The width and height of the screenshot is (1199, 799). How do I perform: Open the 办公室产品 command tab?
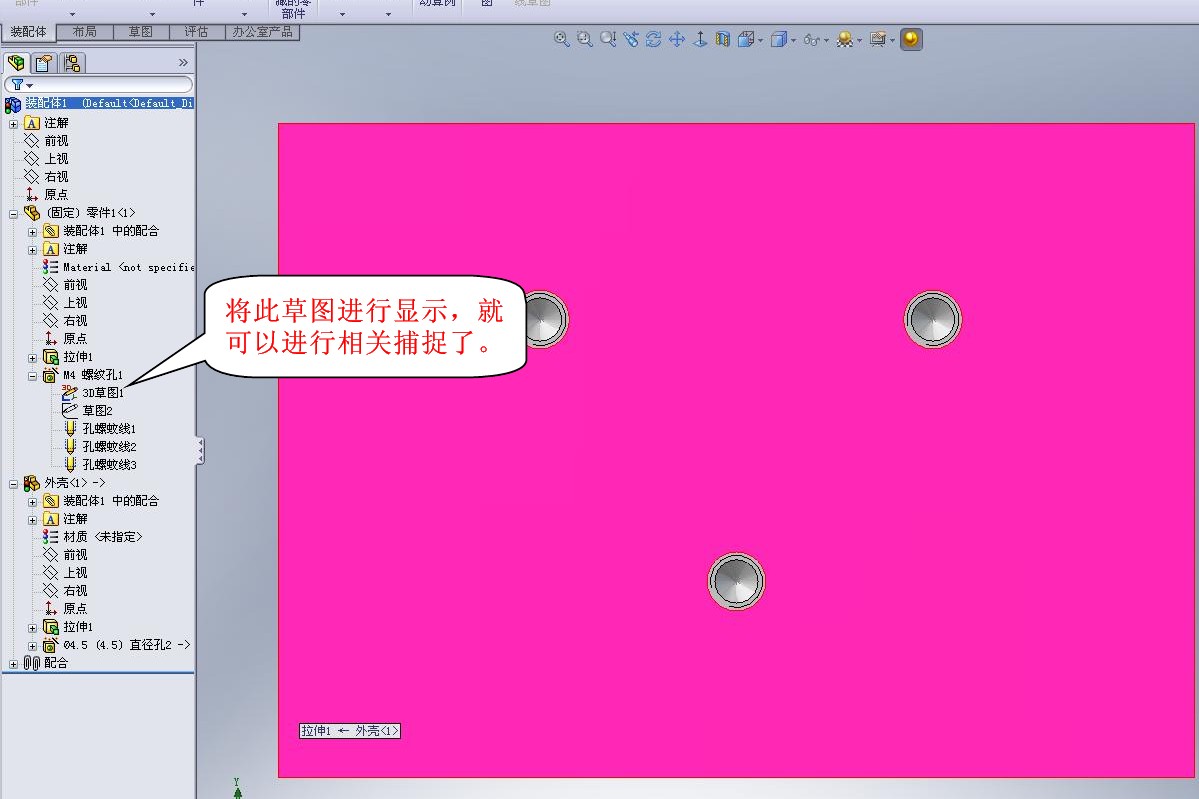tap(262, 32)
